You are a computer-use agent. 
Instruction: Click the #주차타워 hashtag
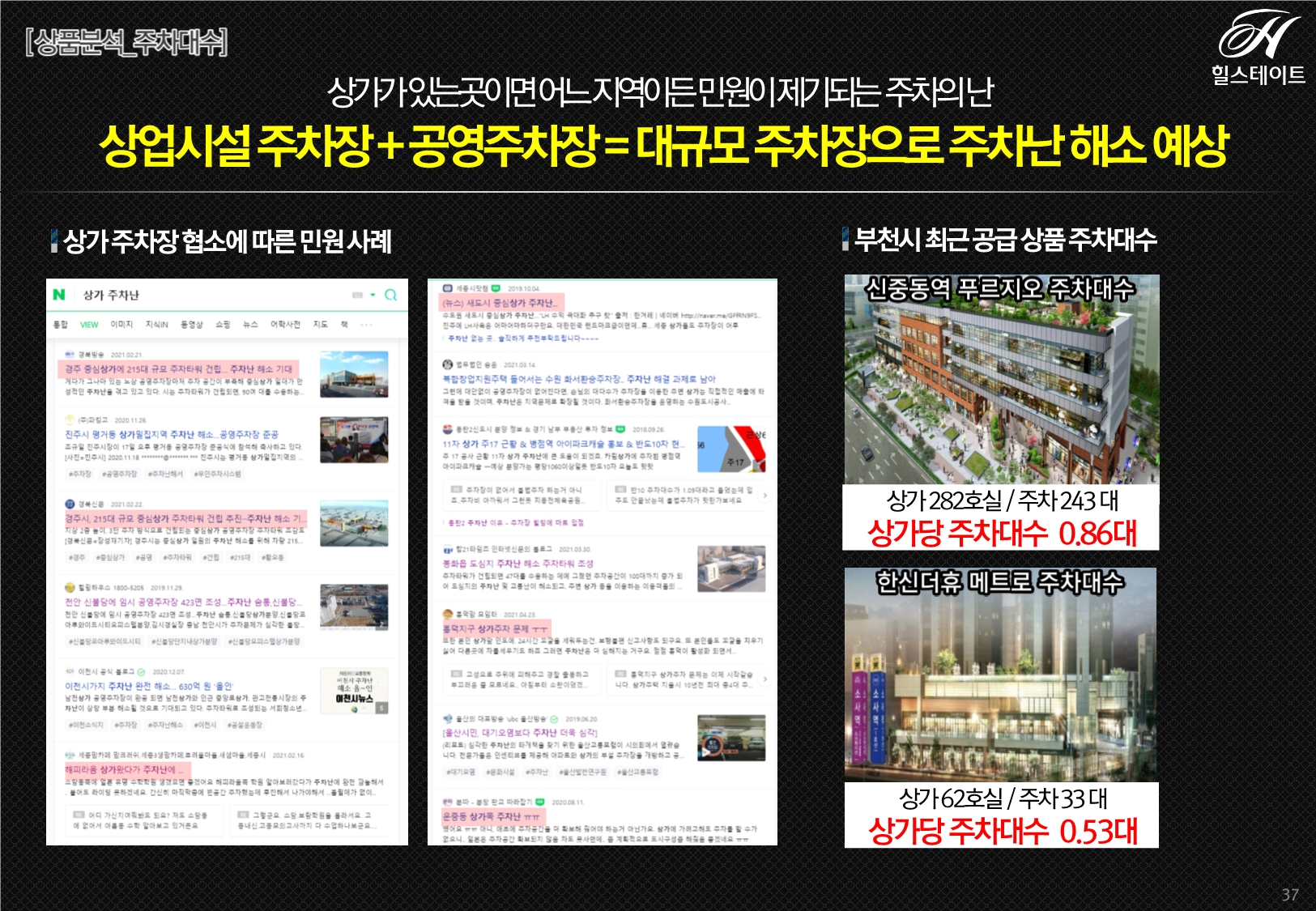177,558
